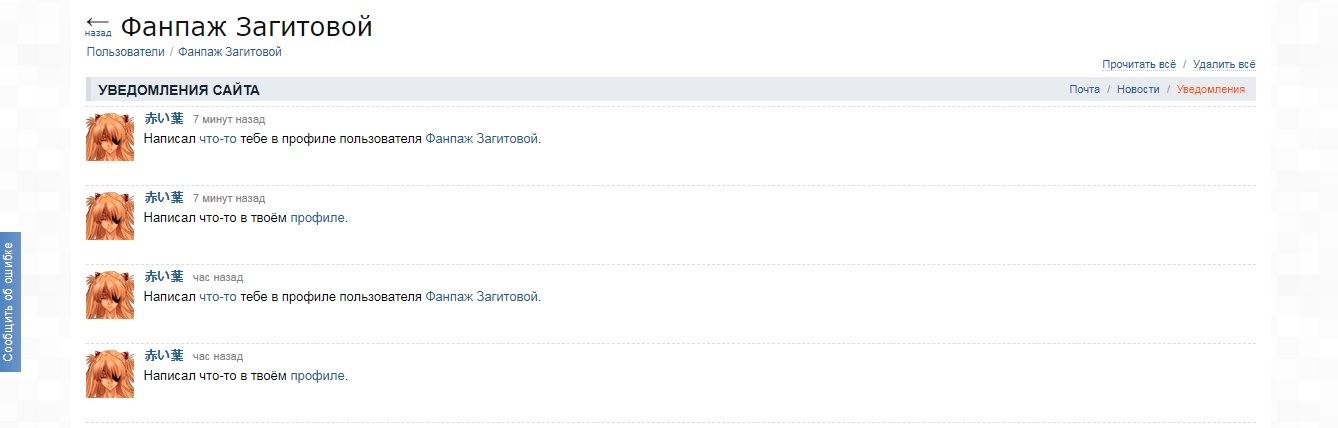The height and width of the screenshot is (428, 1338).
Task: Open the что-то link in third notification
Action: click(x=218, y=297)
